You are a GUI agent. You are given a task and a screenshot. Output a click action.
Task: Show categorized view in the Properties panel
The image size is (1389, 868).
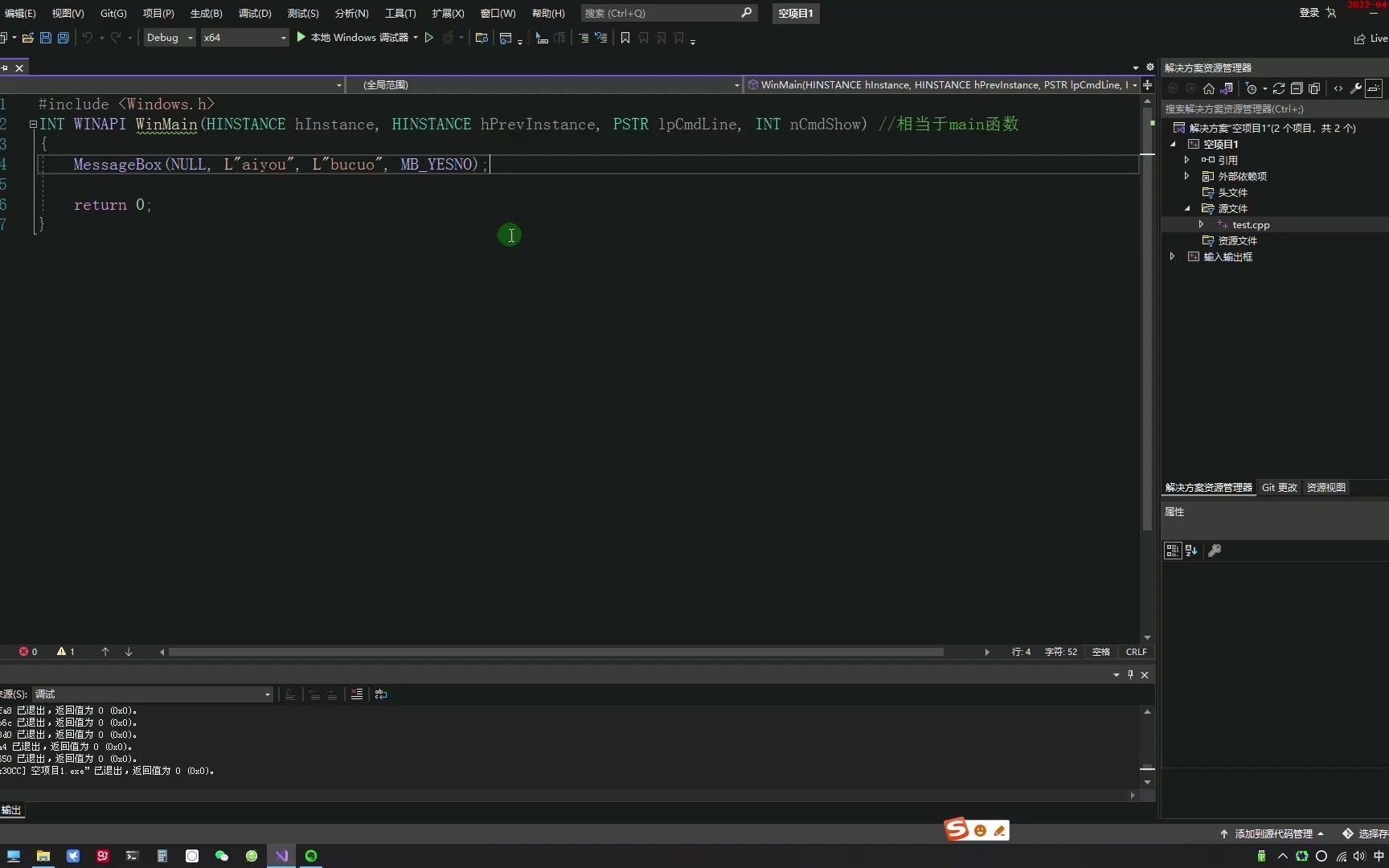pos(1173,551)
